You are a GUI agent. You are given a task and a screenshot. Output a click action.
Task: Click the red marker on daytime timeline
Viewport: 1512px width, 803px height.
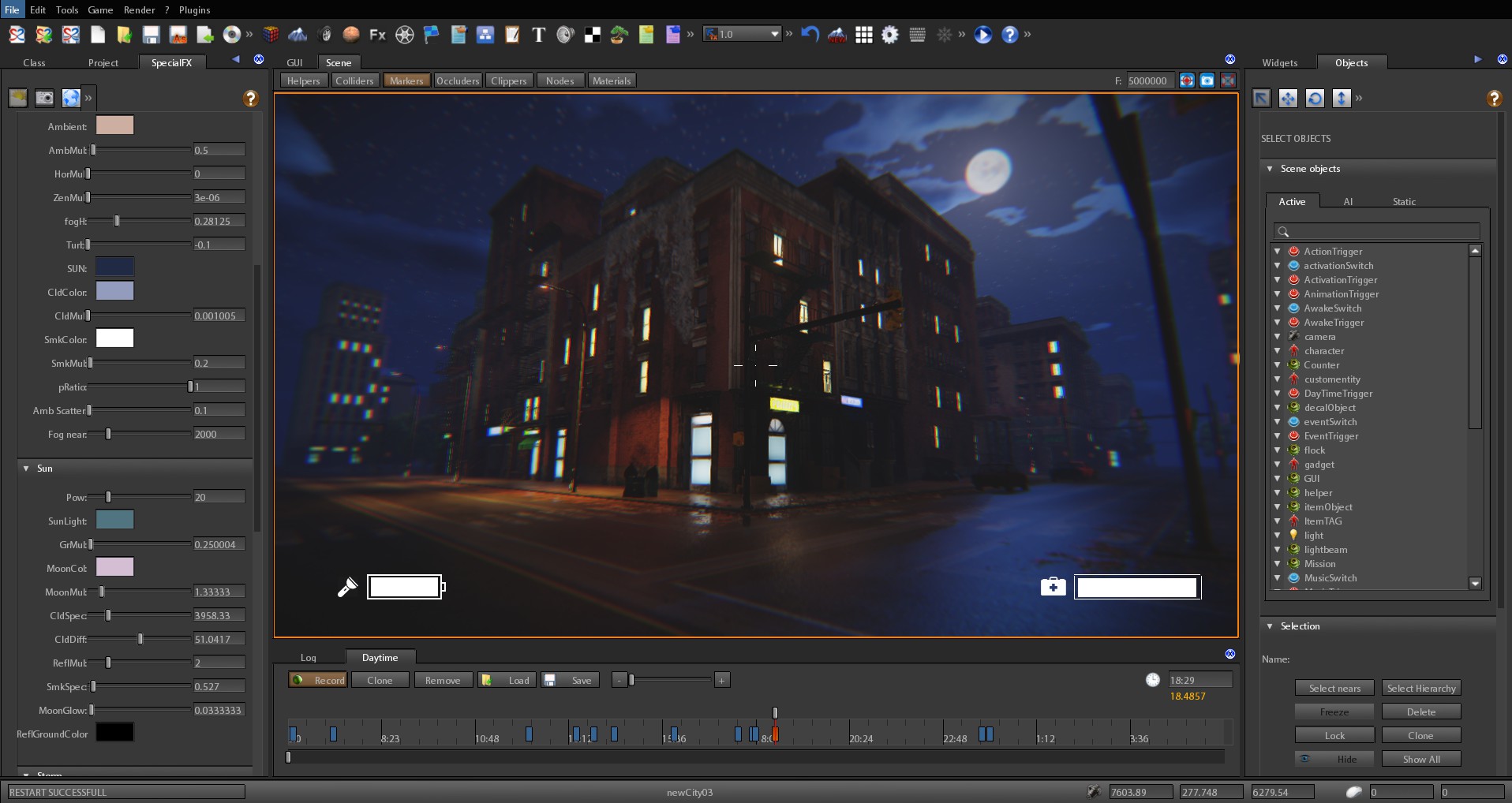coord(775,734)
